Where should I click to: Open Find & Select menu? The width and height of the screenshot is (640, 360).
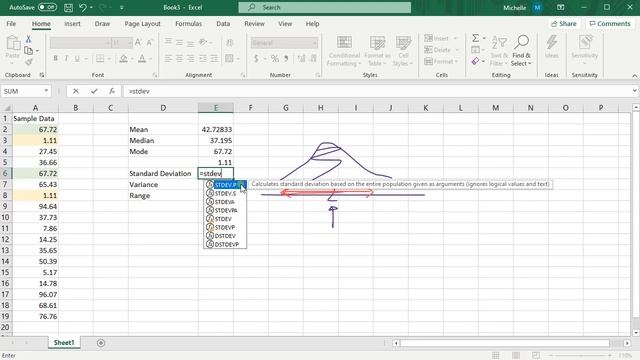pos(521,51)
